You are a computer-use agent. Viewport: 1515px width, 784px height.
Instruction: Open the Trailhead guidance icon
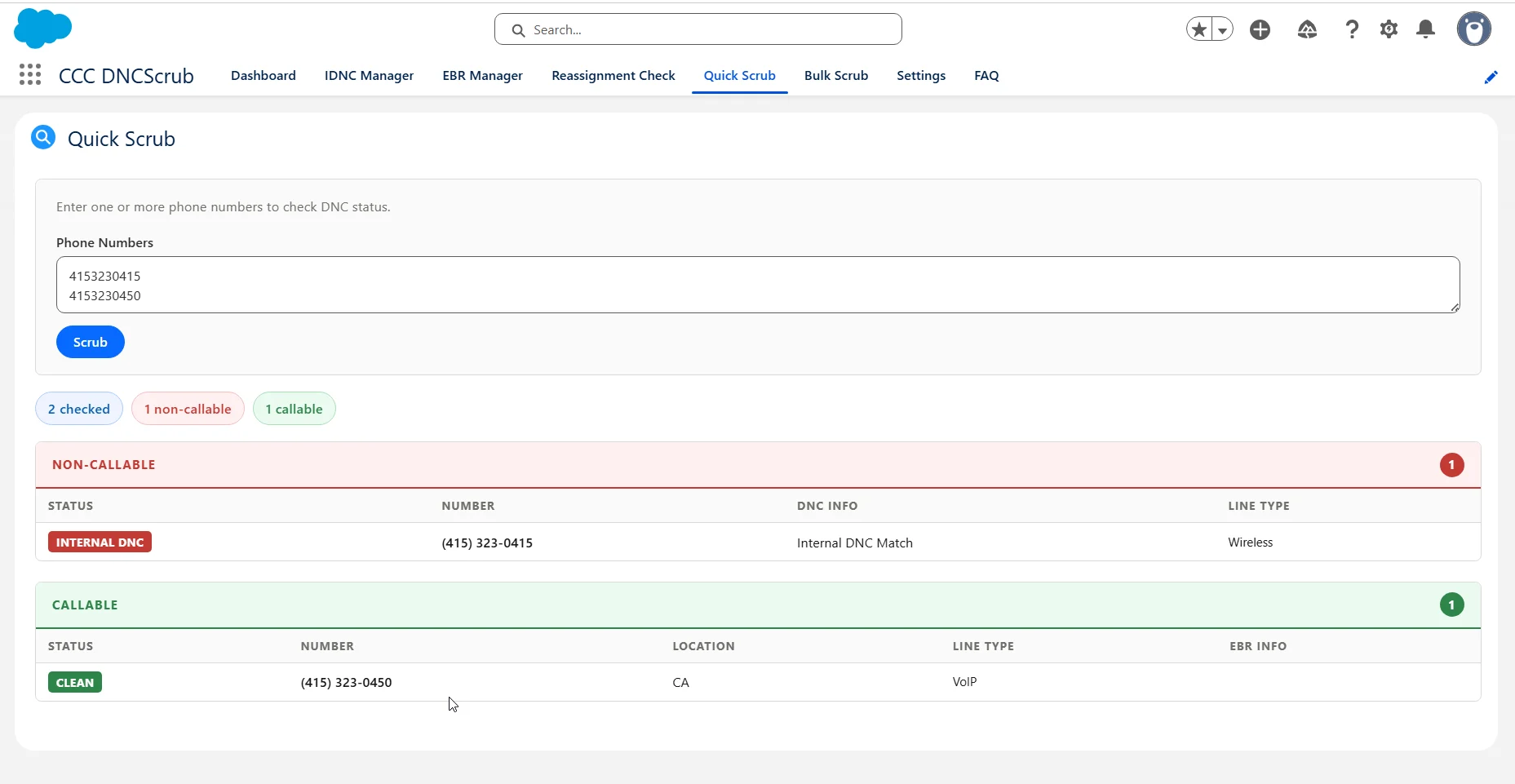pos(1307,29)
